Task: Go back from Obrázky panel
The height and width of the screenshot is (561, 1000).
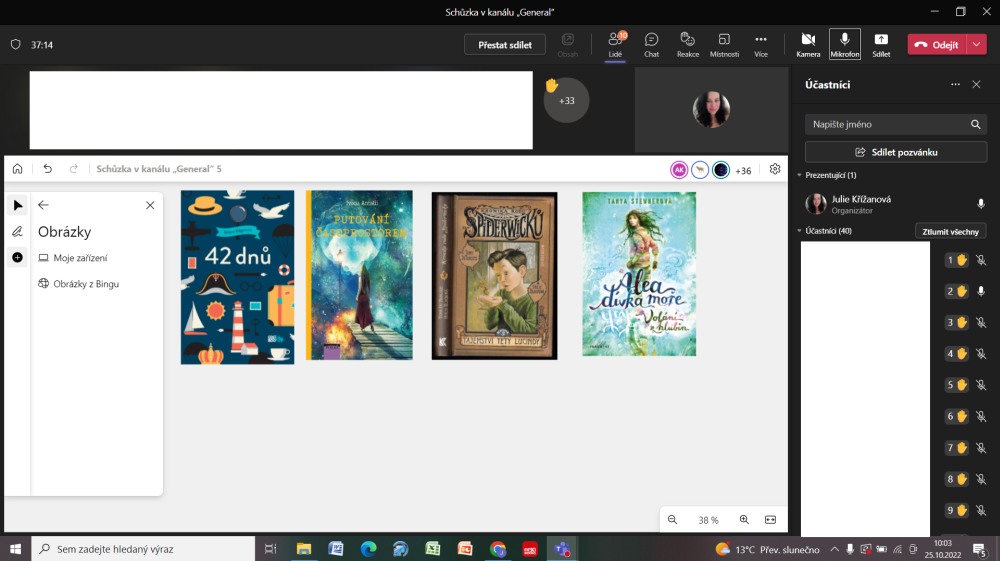Action: point(43,205)
